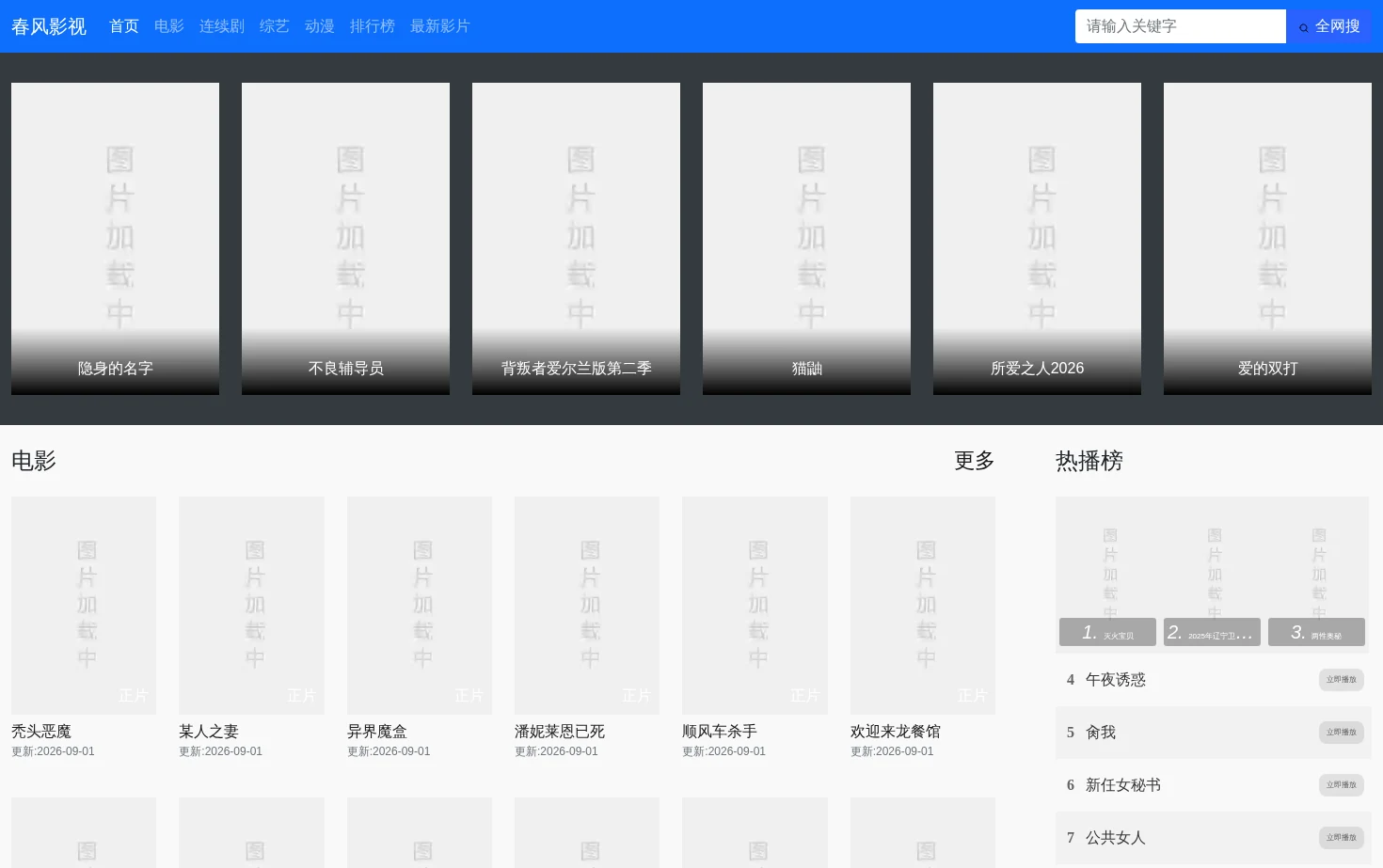Viewport: 1383px width, 868px height.
Task: Click the 欢迎来龙餐馆 title link
Action: (x=896, y=732)
